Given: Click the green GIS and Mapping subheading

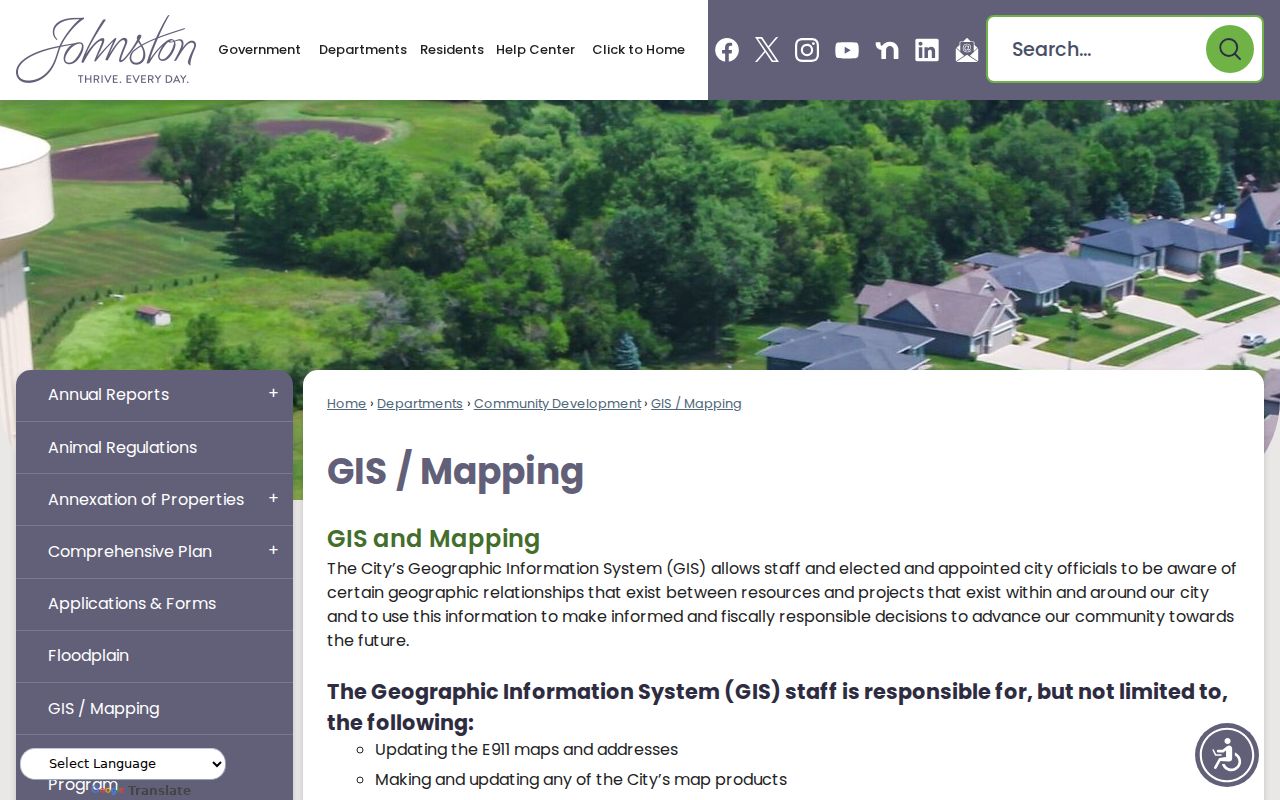Looking at the screenshot, I should pyautogui.click(x=433, y=539).
